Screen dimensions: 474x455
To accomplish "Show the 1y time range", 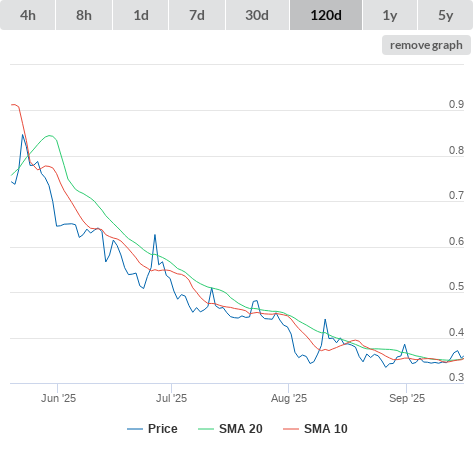I will tap(390, 15).
